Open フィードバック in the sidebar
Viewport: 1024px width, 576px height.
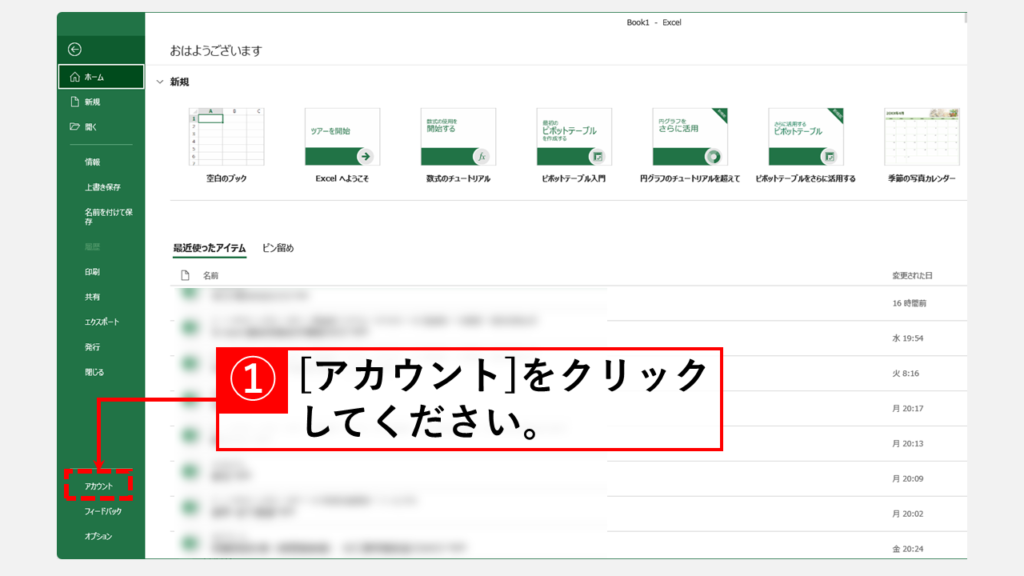pos(103,511)
